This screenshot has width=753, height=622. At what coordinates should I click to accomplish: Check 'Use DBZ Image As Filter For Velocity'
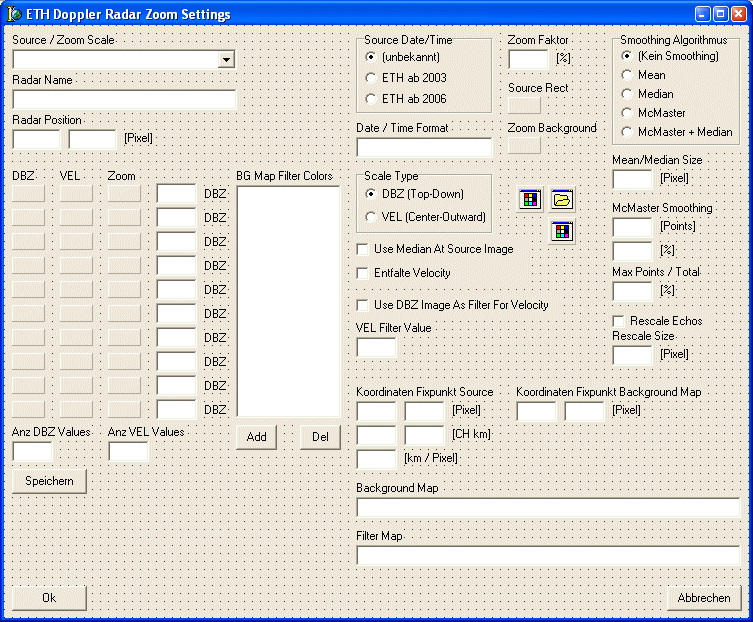pos(364,305)
